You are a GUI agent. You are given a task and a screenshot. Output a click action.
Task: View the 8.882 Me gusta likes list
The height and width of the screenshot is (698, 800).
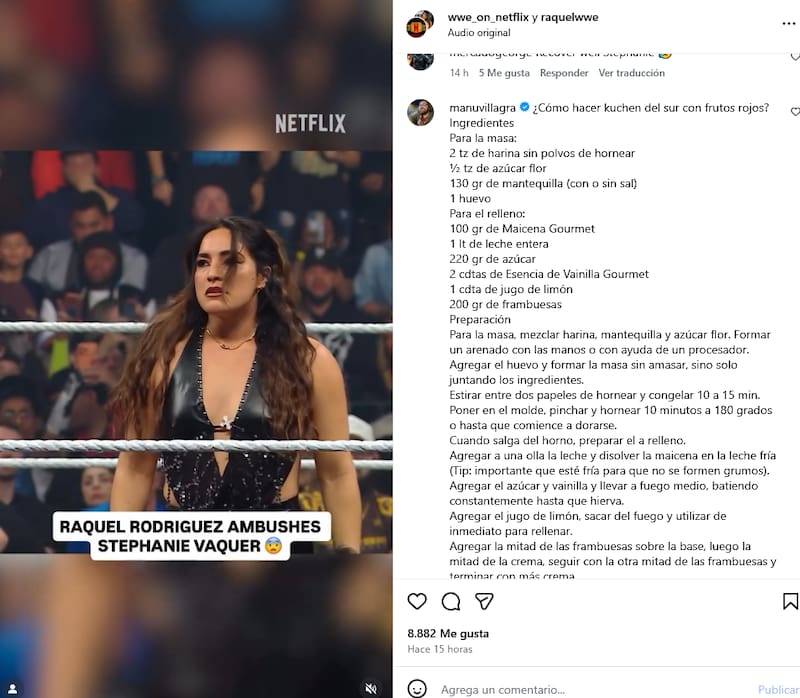tap(448, 633)
